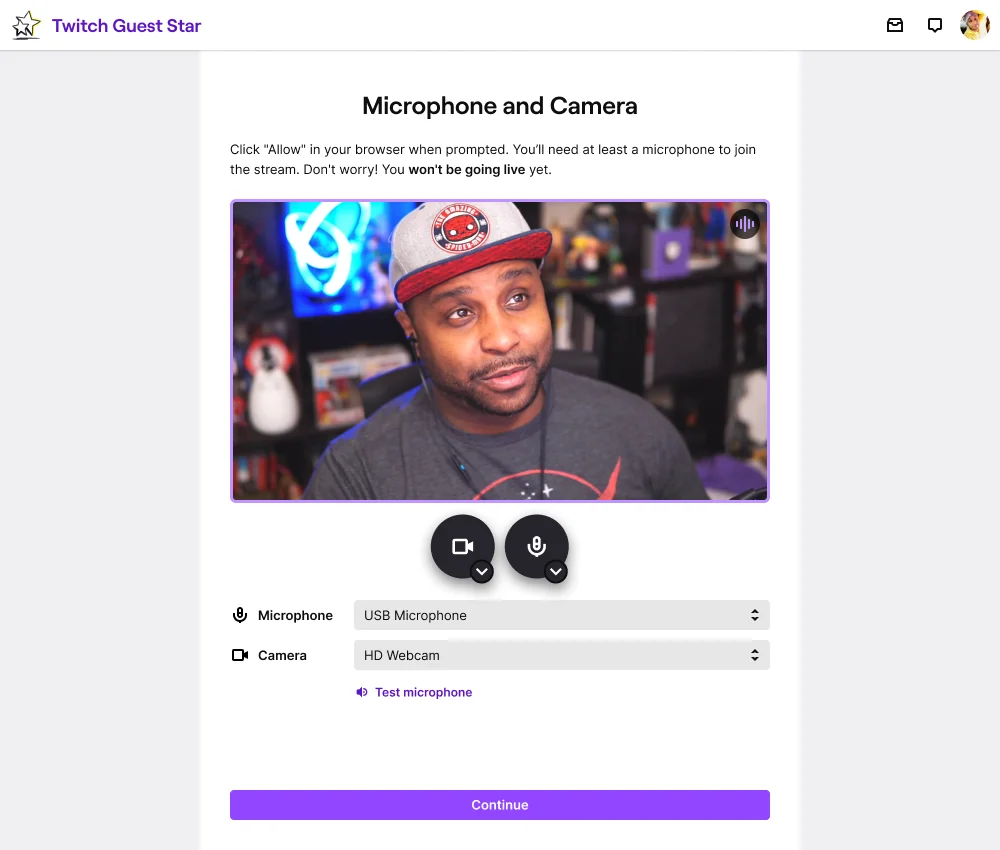
Task: Expand microphone options via the chevron under the mic button
Action: point(555,572)
